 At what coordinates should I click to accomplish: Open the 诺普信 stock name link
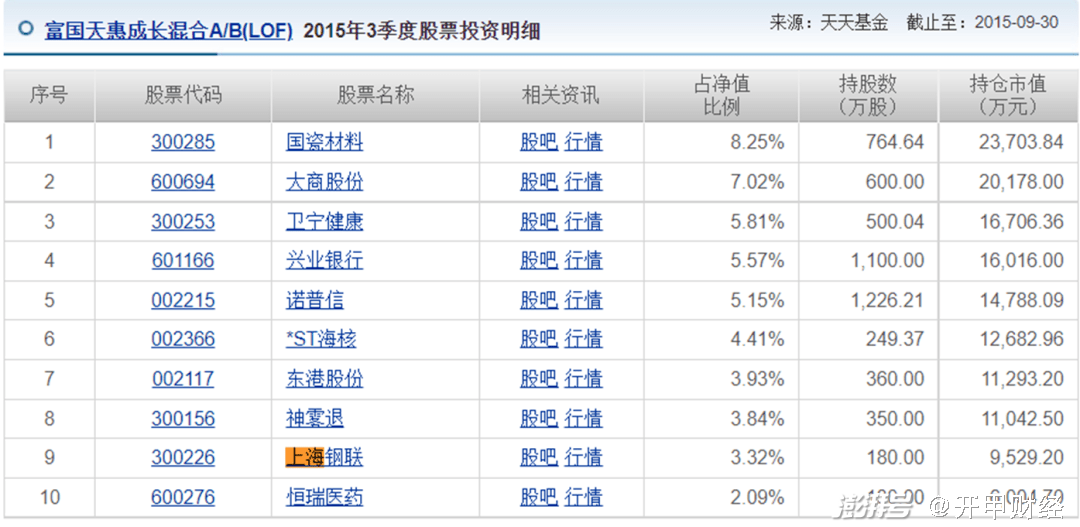tap(315, 300)
